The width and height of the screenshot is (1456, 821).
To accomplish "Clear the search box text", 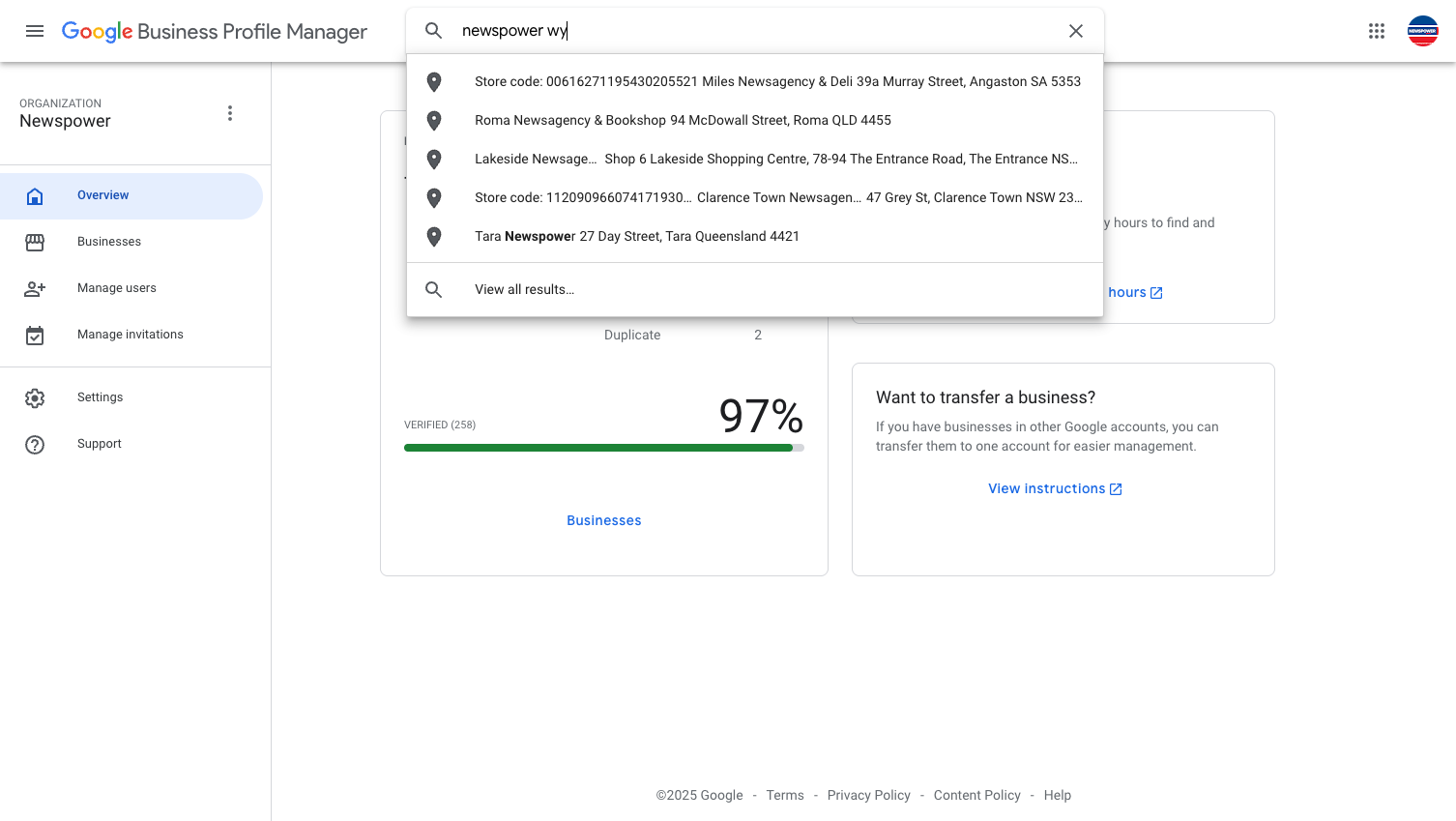I will pyautogui.click(x=1075, y=31).
